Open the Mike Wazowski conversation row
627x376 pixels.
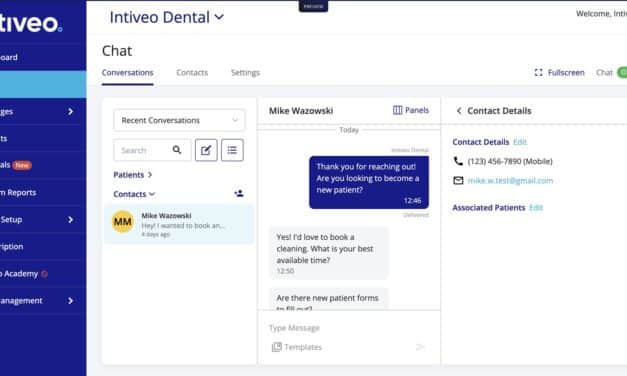[x=179, y=224]
